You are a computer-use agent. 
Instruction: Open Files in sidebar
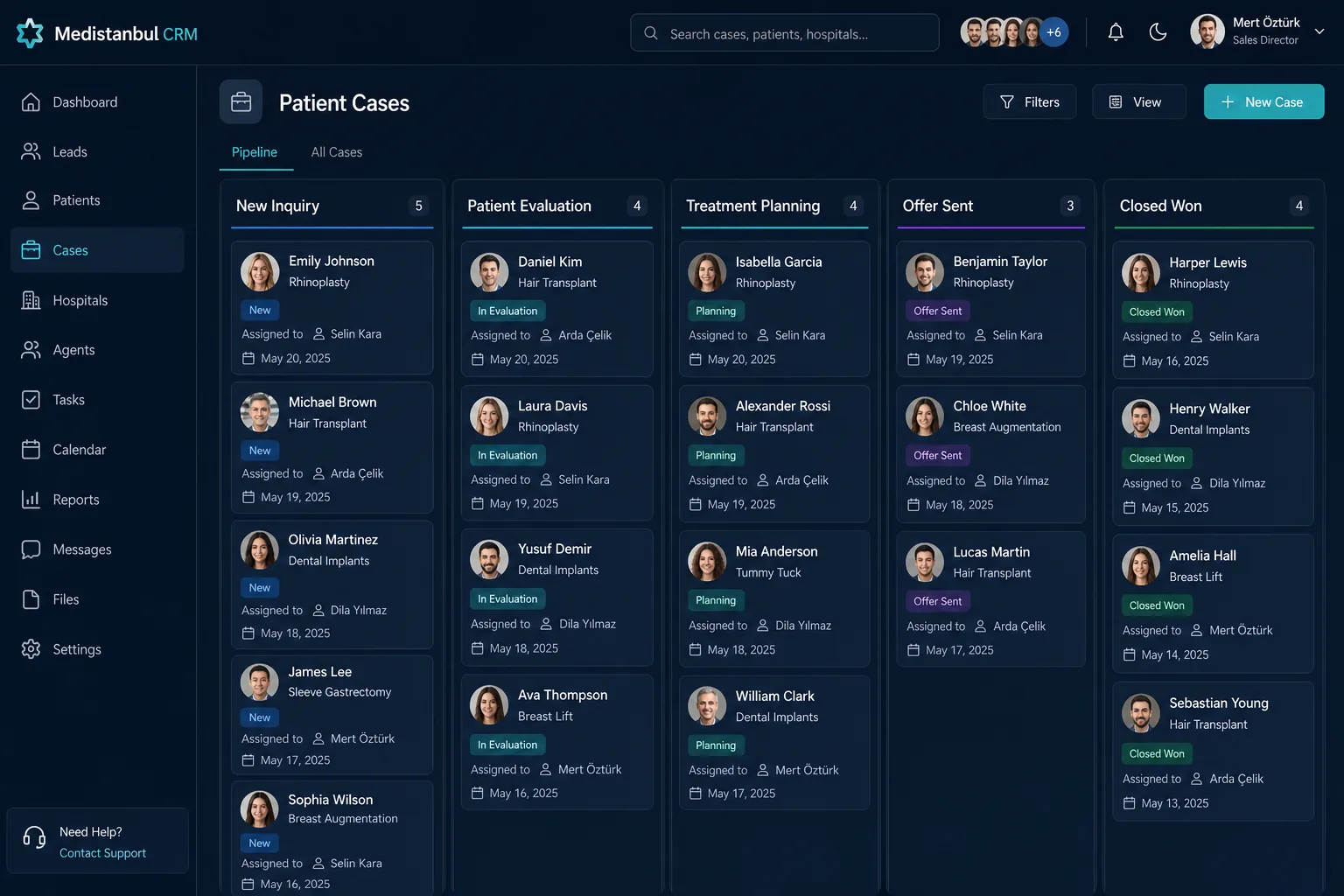click(97, 599)
